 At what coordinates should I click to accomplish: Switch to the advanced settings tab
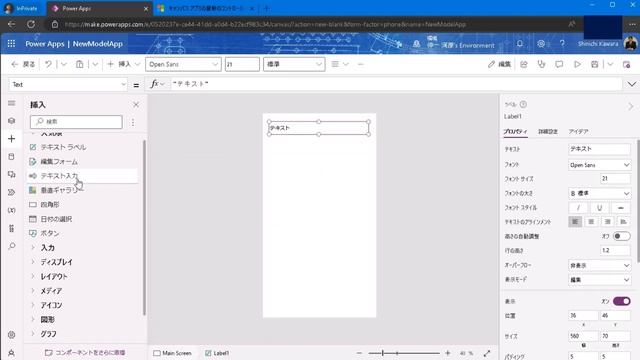(x=548, y=131)
